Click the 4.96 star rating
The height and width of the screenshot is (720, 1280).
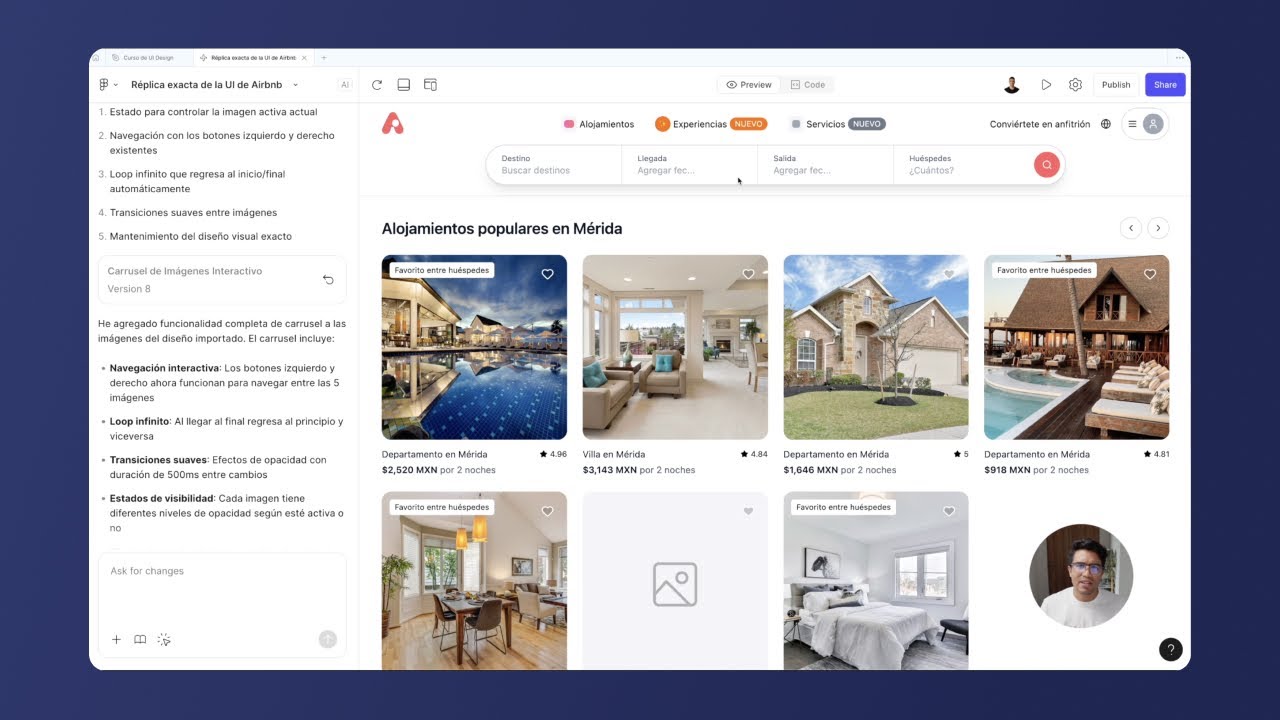(x=553, y=454)
